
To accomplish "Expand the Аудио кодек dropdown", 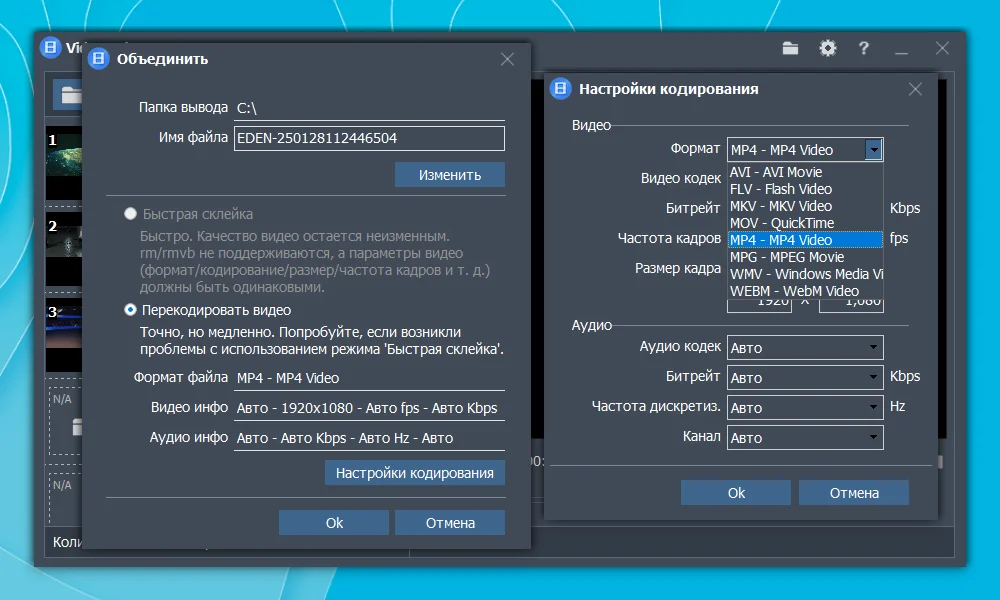I will pyautogui.click(x=805, y=348).
